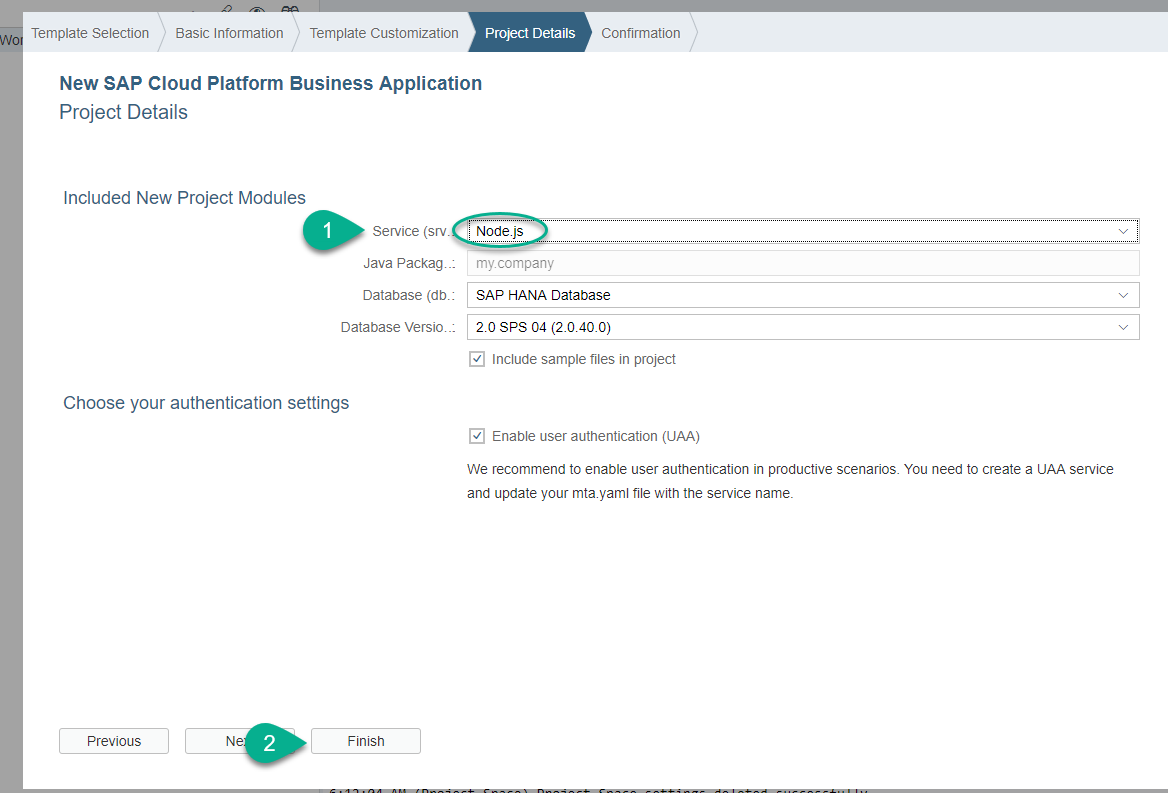Toggle Include sample files in project checkbox

point(477,359)
